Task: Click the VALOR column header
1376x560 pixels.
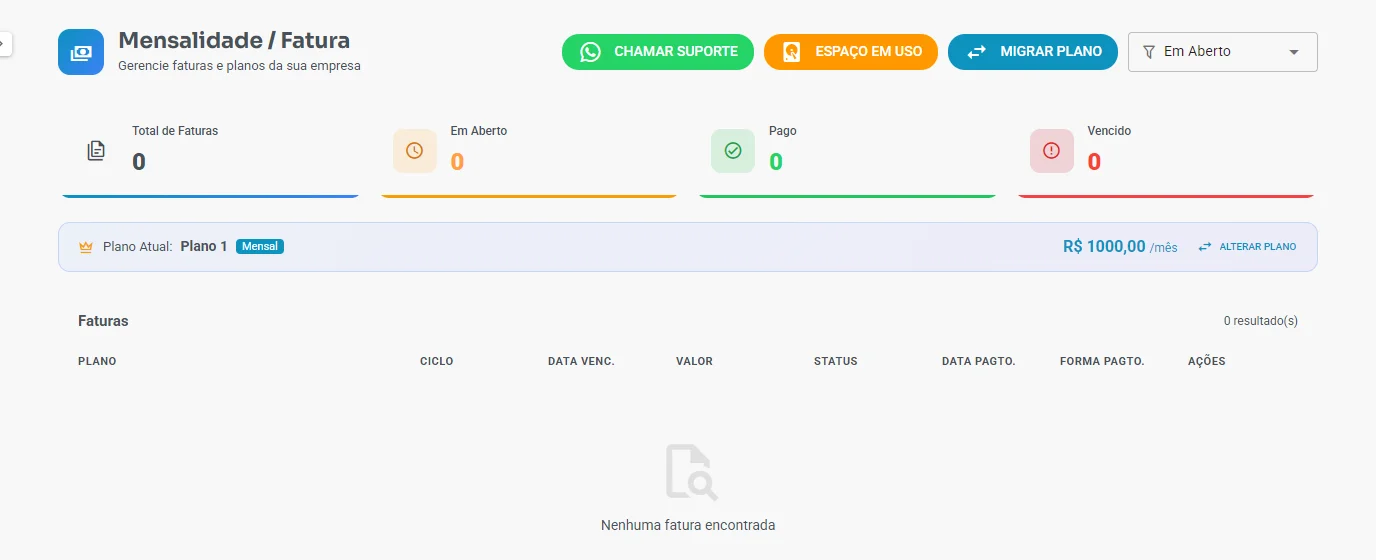Action: coord(694,361)
